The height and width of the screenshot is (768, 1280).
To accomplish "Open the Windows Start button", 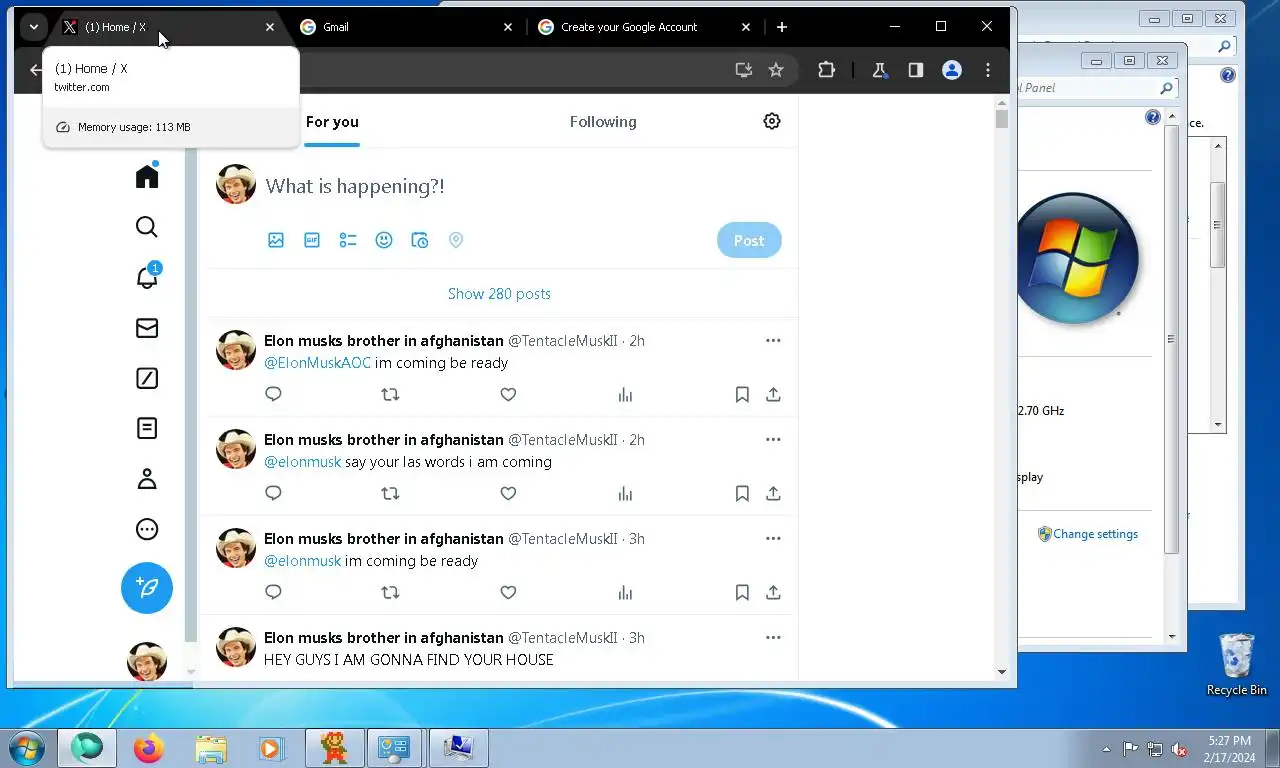I will (x=26, y=748).
